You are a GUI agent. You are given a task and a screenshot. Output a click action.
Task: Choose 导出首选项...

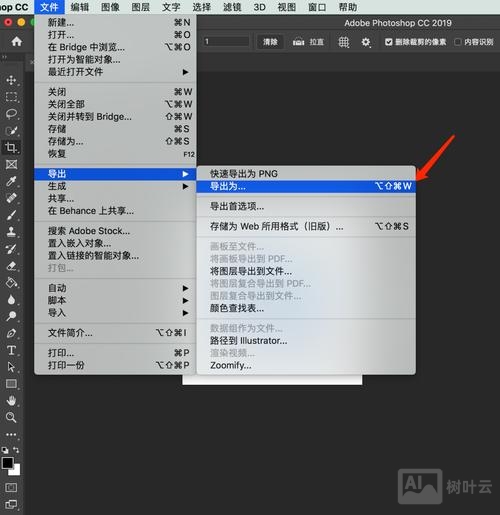(306, 206)
